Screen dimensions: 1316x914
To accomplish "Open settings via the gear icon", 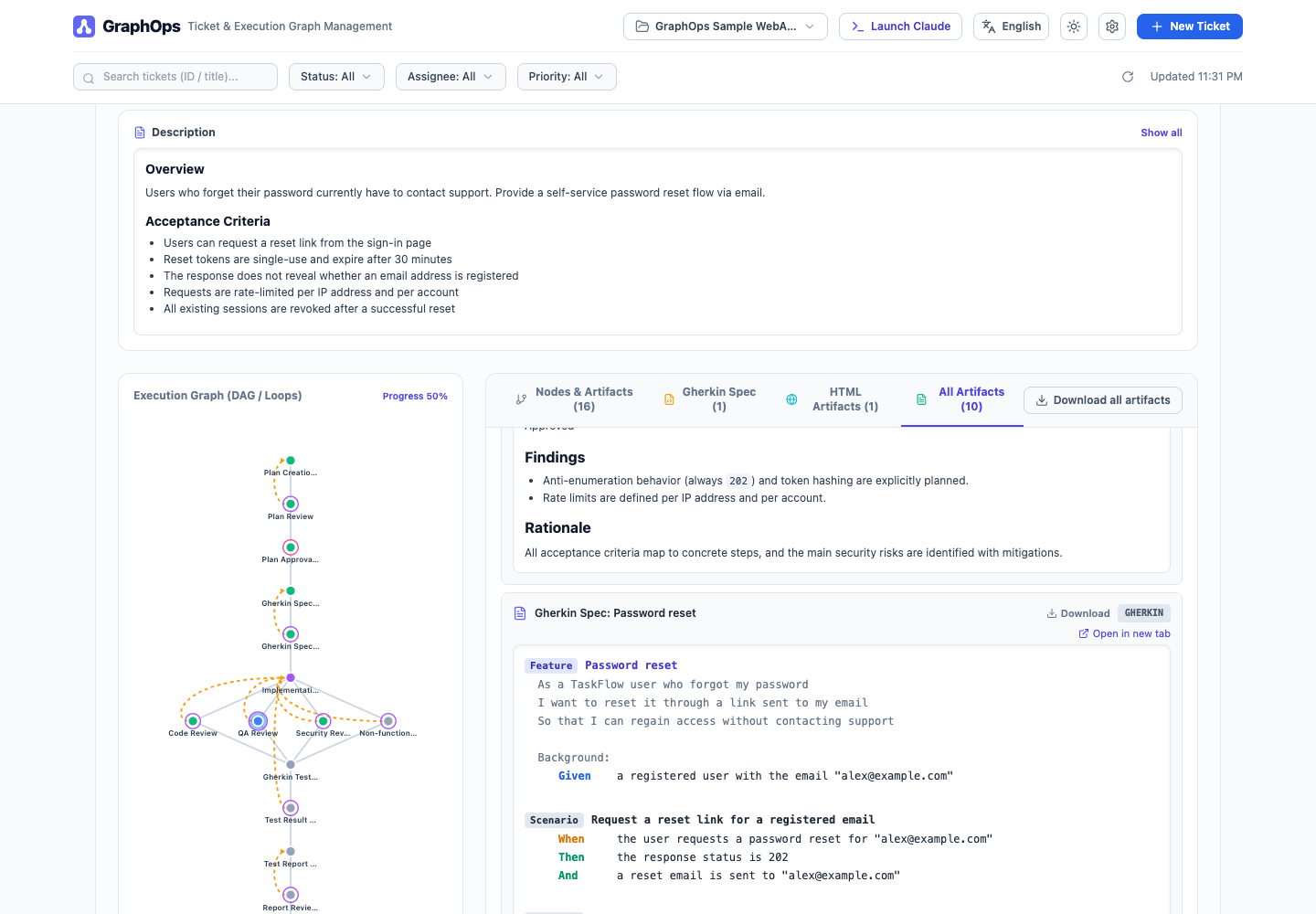I will pyautogui.click(x=1112, y=27).
